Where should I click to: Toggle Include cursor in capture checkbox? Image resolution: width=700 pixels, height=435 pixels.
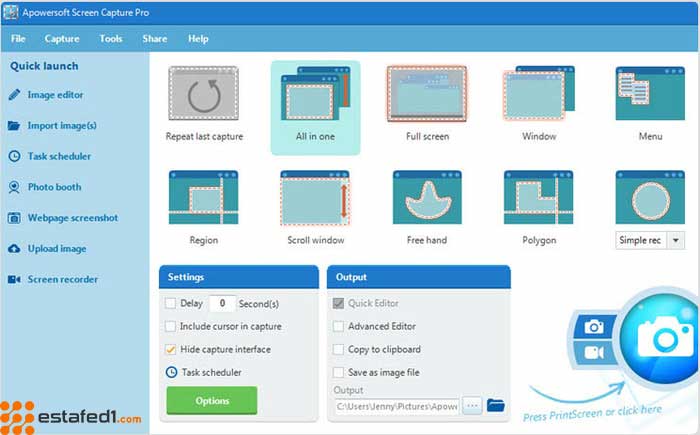(170, 326)
